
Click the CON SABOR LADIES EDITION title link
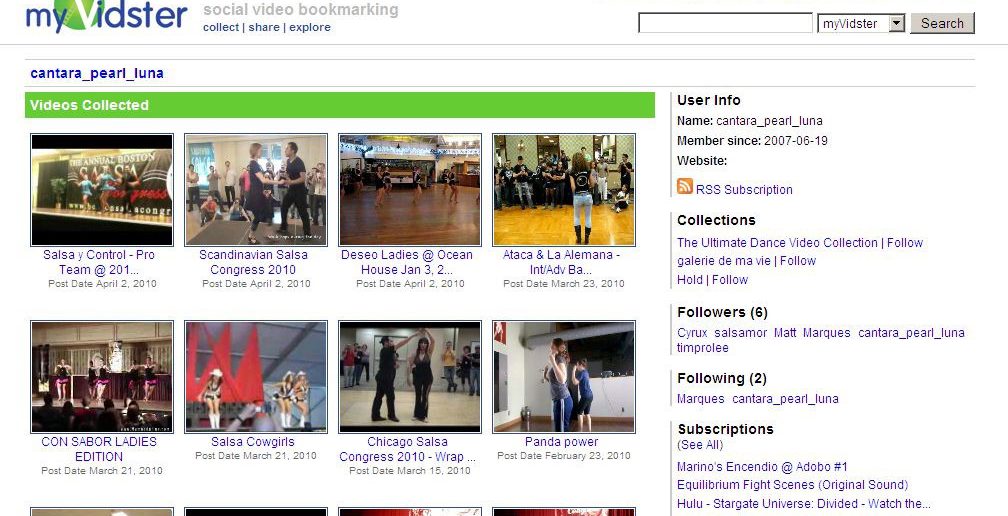tap(99, 449)
